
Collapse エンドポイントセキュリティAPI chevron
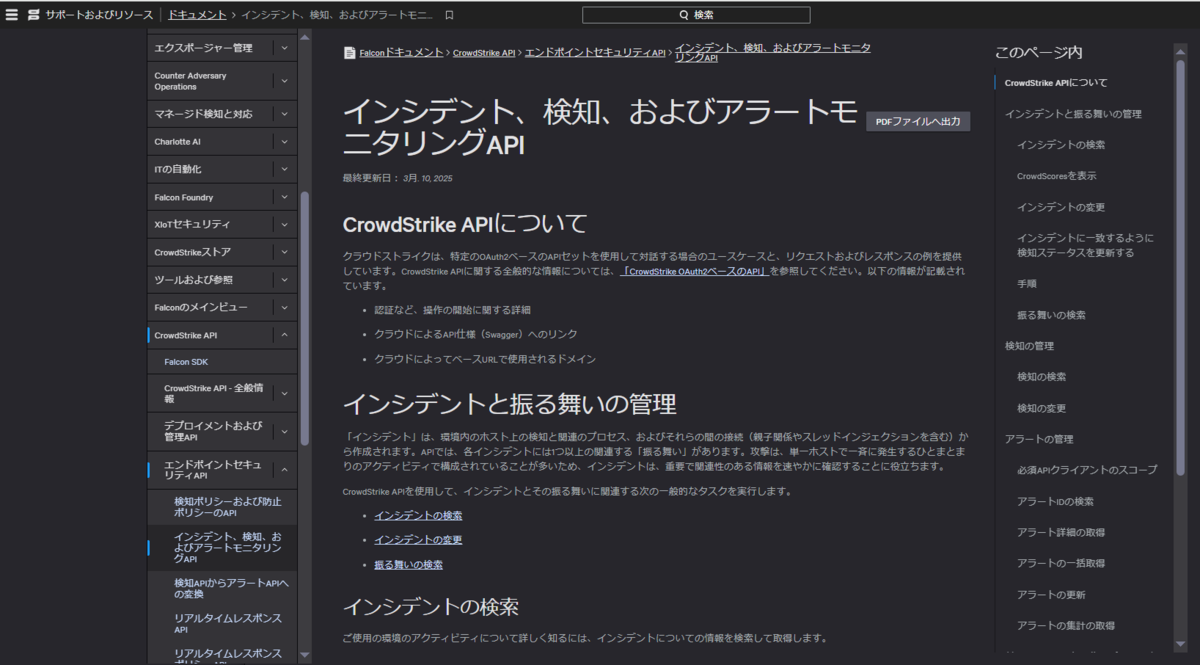point(284,469)
